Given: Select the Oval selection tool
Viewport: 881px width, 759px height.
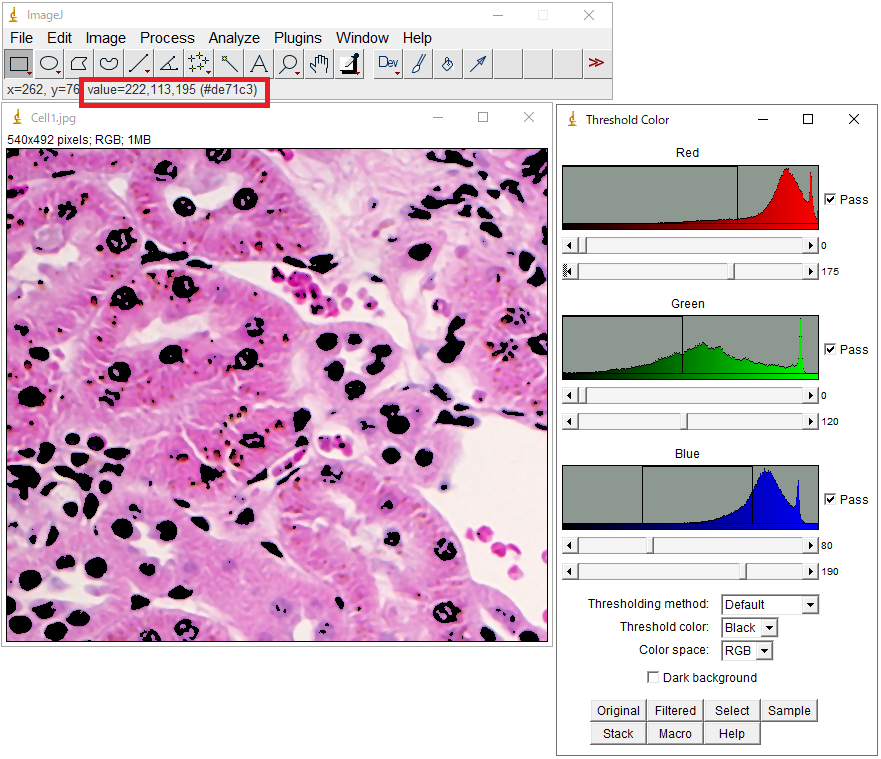Looking at the screenshot, I should pyautogui.click(x=49, y=64).
